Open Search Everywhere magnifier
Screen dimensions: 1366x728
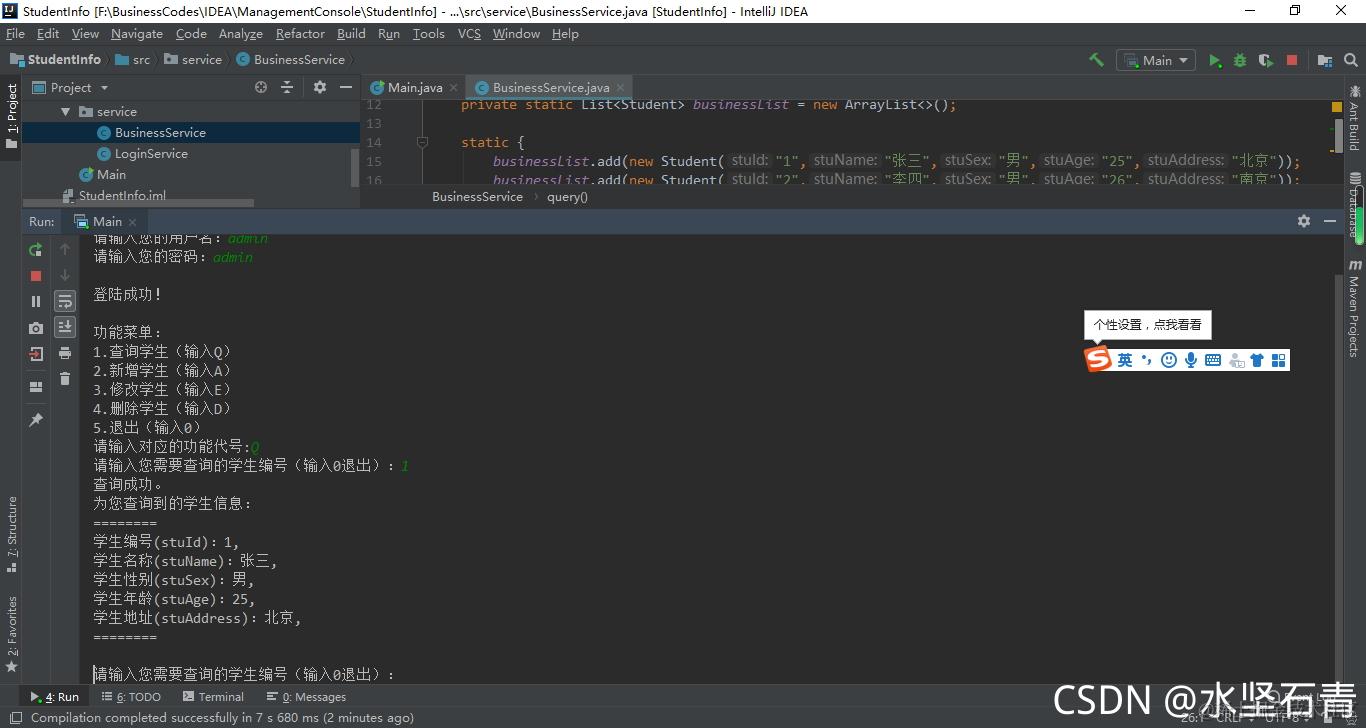(x=1350, y=60)
